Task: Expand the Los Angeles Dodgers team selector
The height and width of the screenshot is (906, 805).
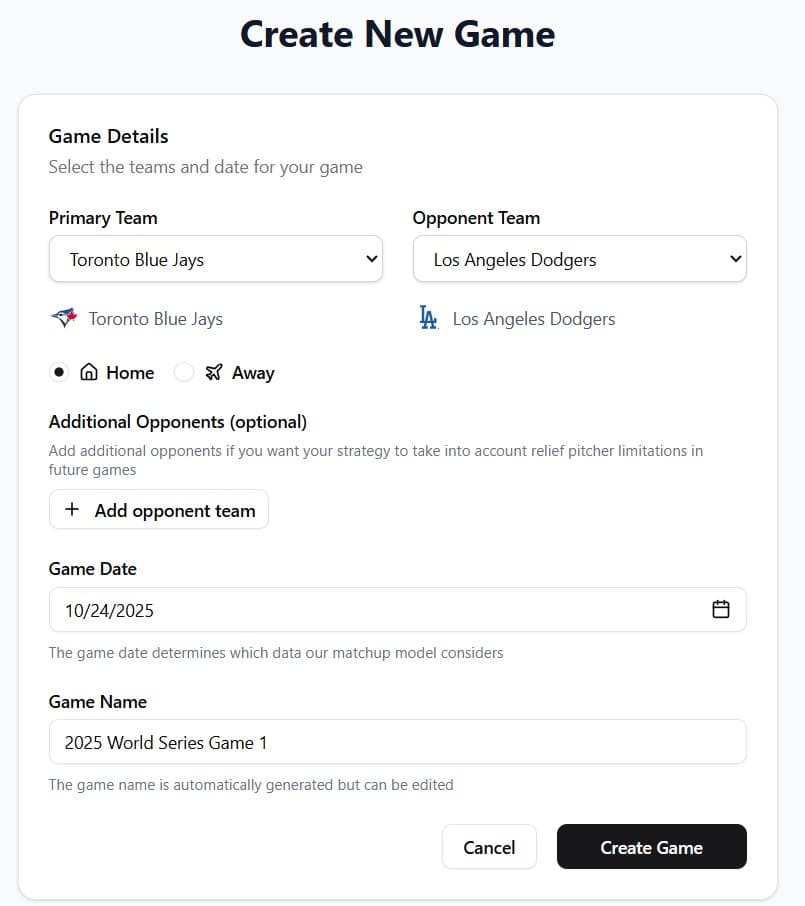Action: [x=580, y=258]
